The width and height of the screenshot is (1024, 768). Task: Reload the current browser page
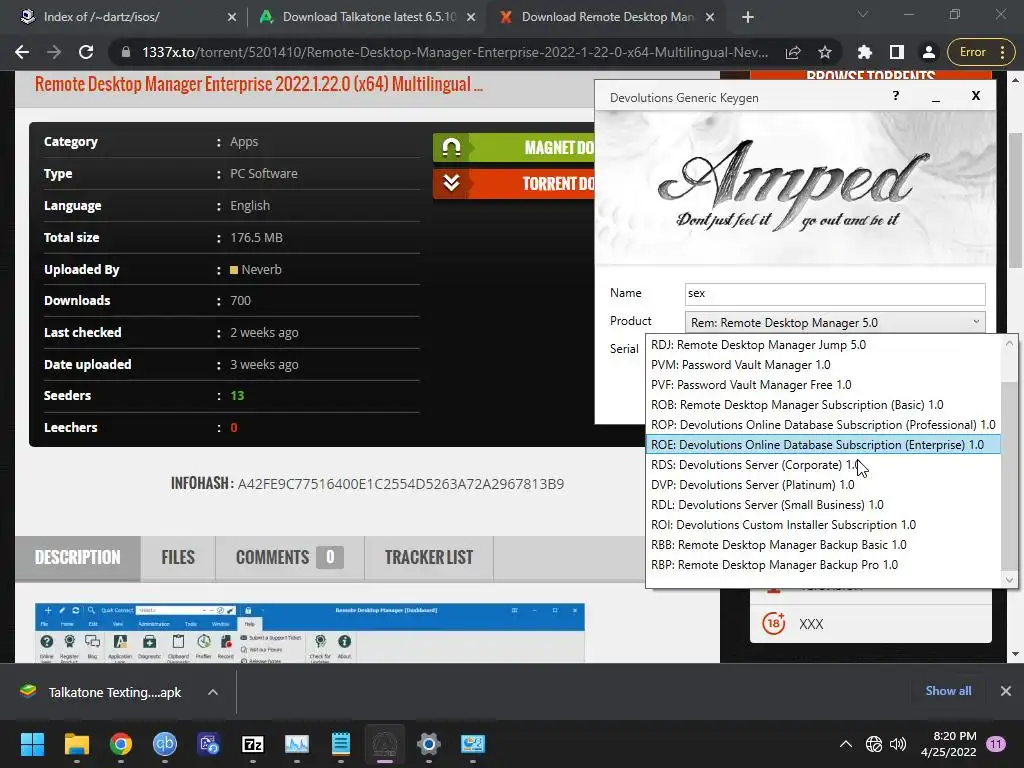click(86, 52)
